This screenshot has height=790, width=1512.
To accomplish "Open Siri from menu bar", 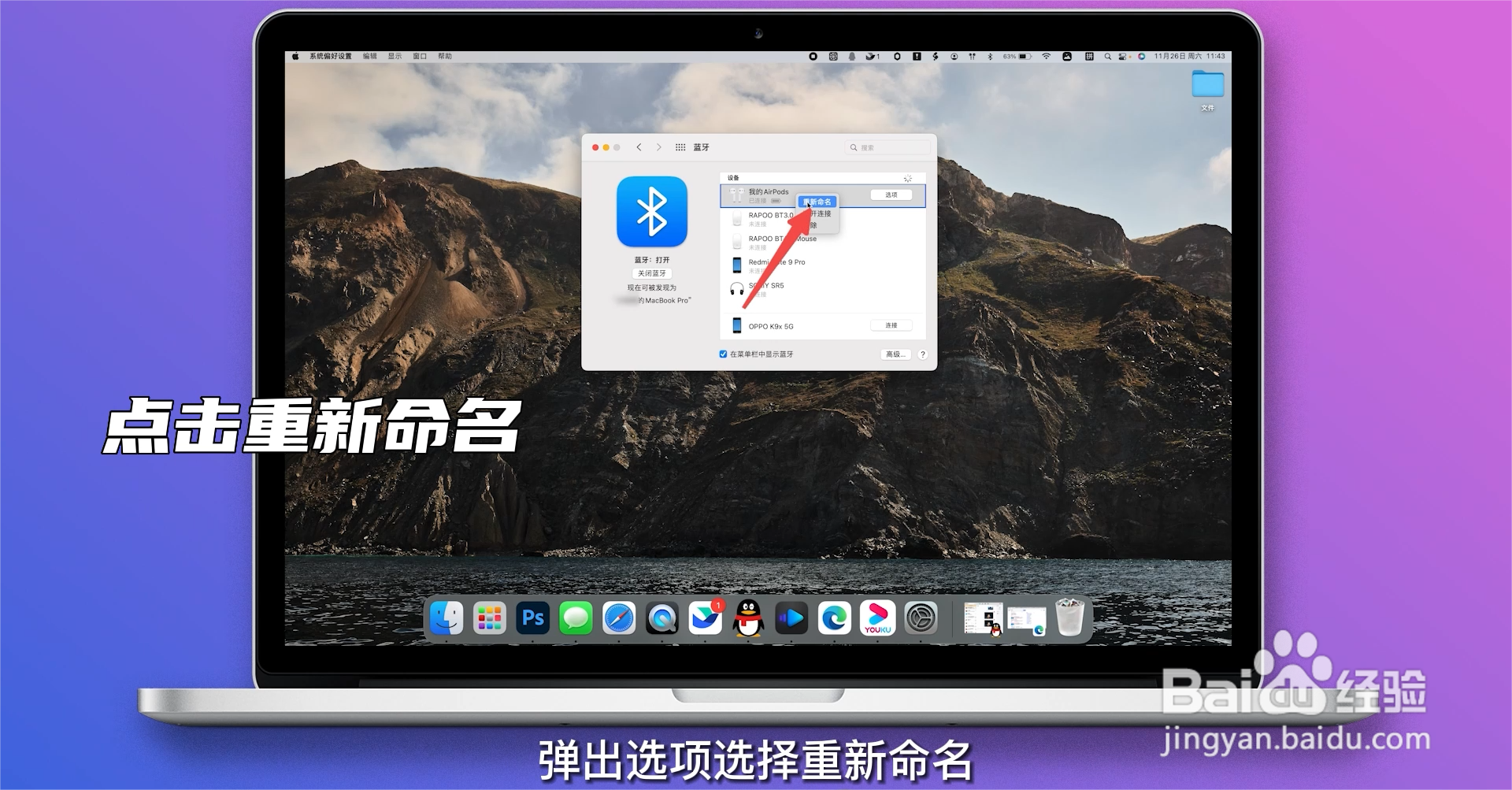I will pos(1141,57).
